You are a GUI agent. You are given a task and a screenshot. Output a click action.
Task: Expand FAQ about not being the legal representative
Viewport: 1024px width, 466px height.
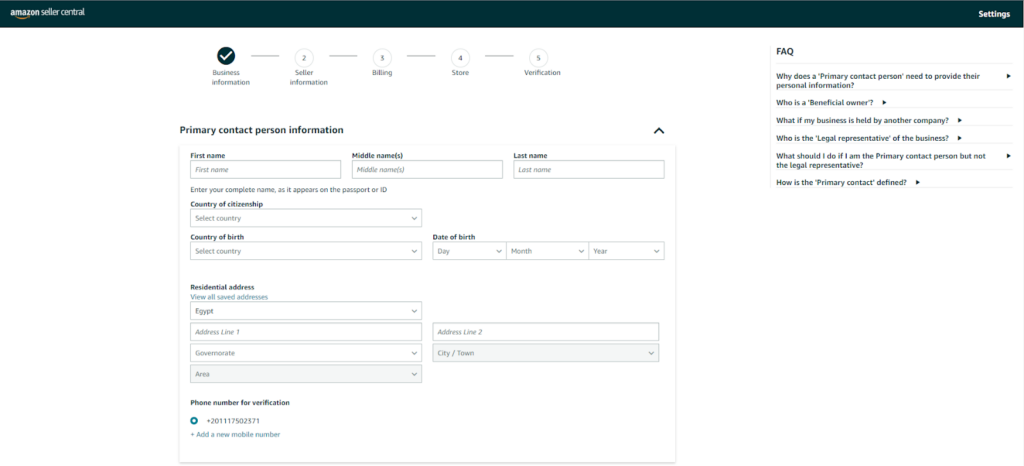click(x=893, y=161)
